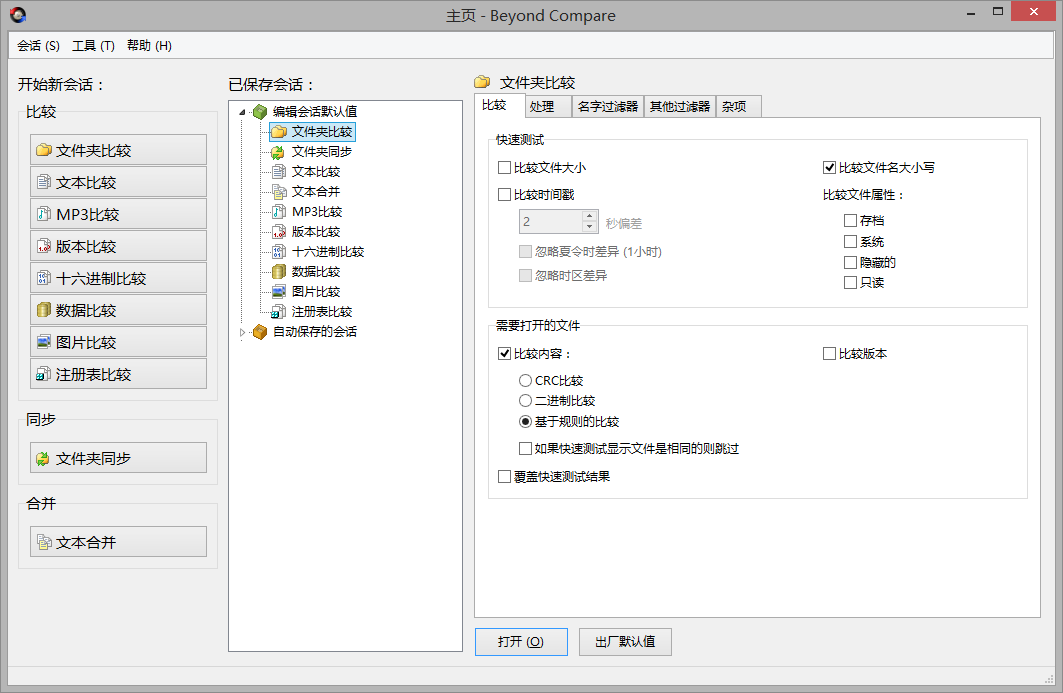Click the 数据比较 icon in saved sessions tree
Screen dimensions: 1063x693
279,272
